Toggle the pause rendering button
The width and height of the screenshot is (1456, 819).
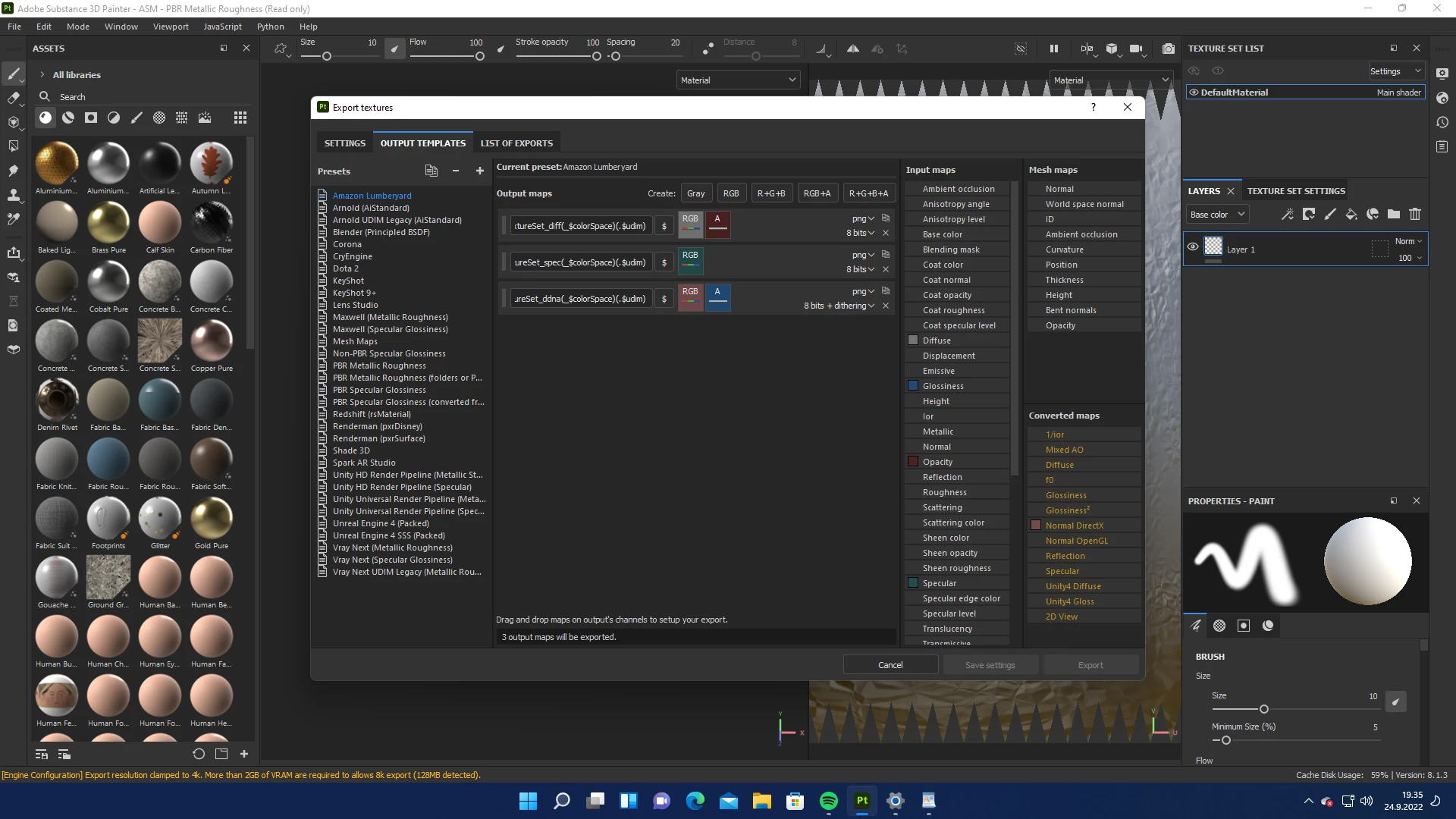(1053, 49)
